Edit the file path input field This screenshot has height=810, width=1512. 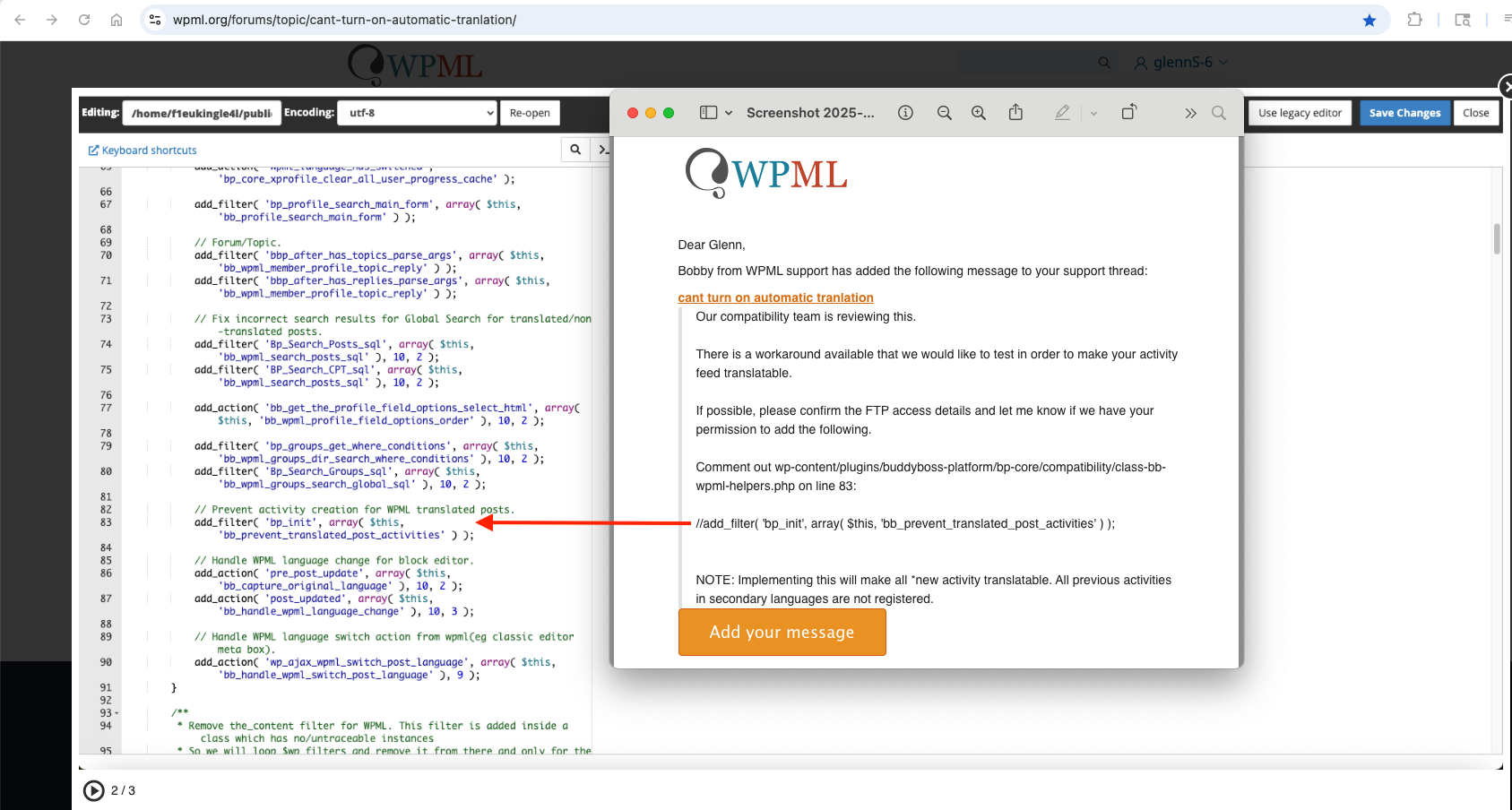(202, 113)
